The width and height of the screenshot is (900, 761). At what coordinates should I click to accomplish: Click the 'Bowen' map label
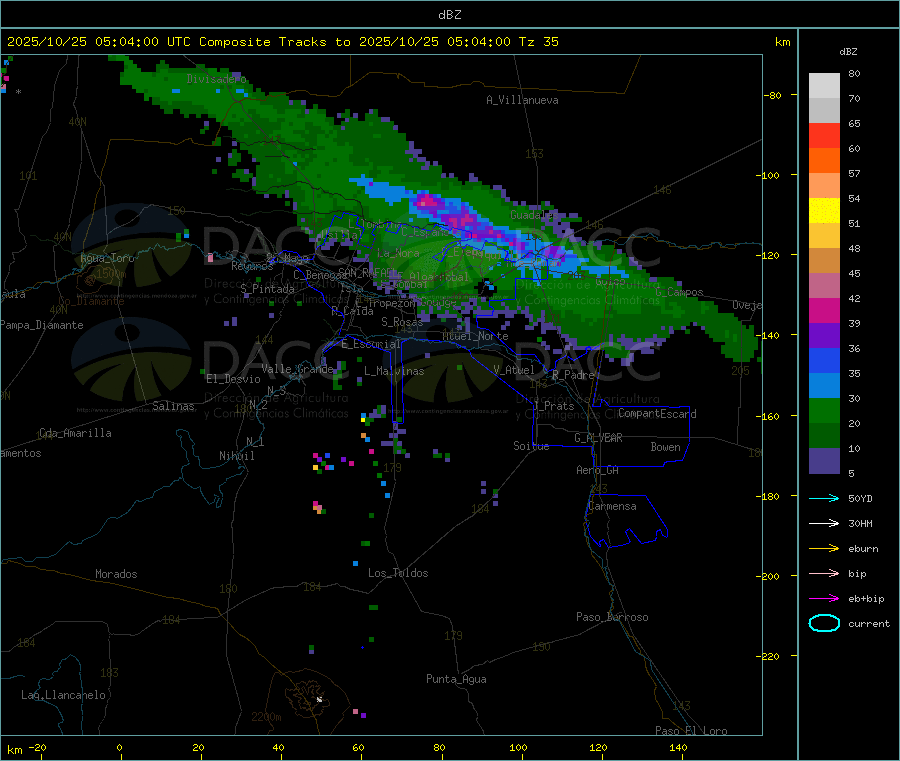(x=666, y=447)
